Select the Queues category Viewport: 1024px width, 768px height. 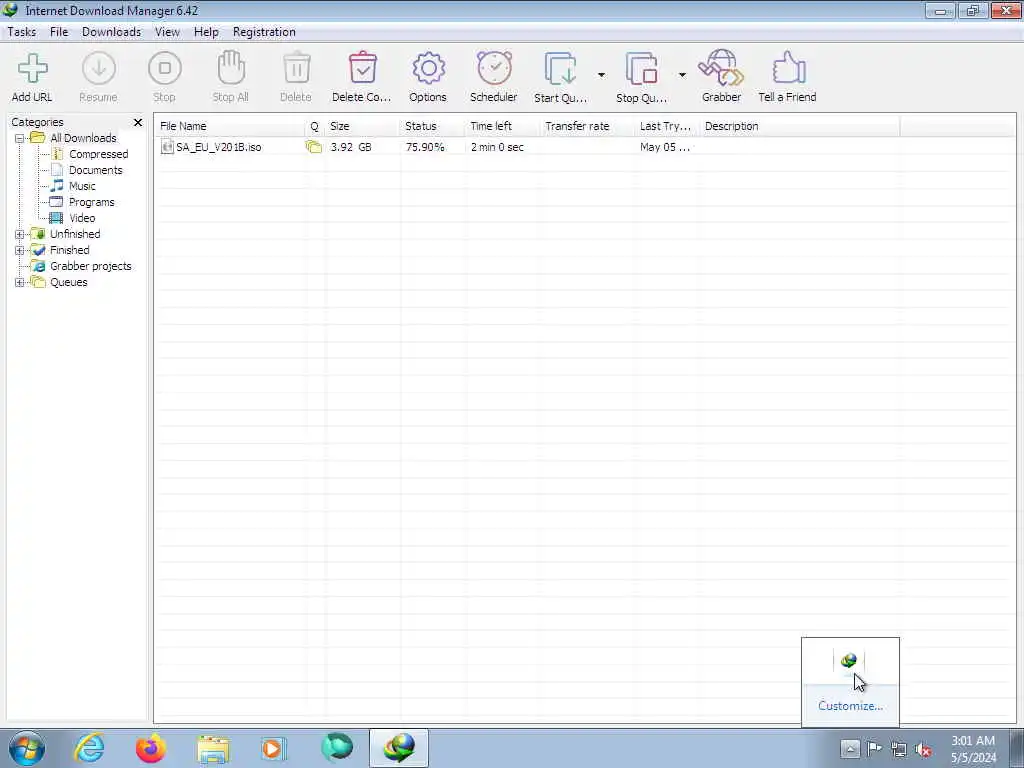click(69, 282)
